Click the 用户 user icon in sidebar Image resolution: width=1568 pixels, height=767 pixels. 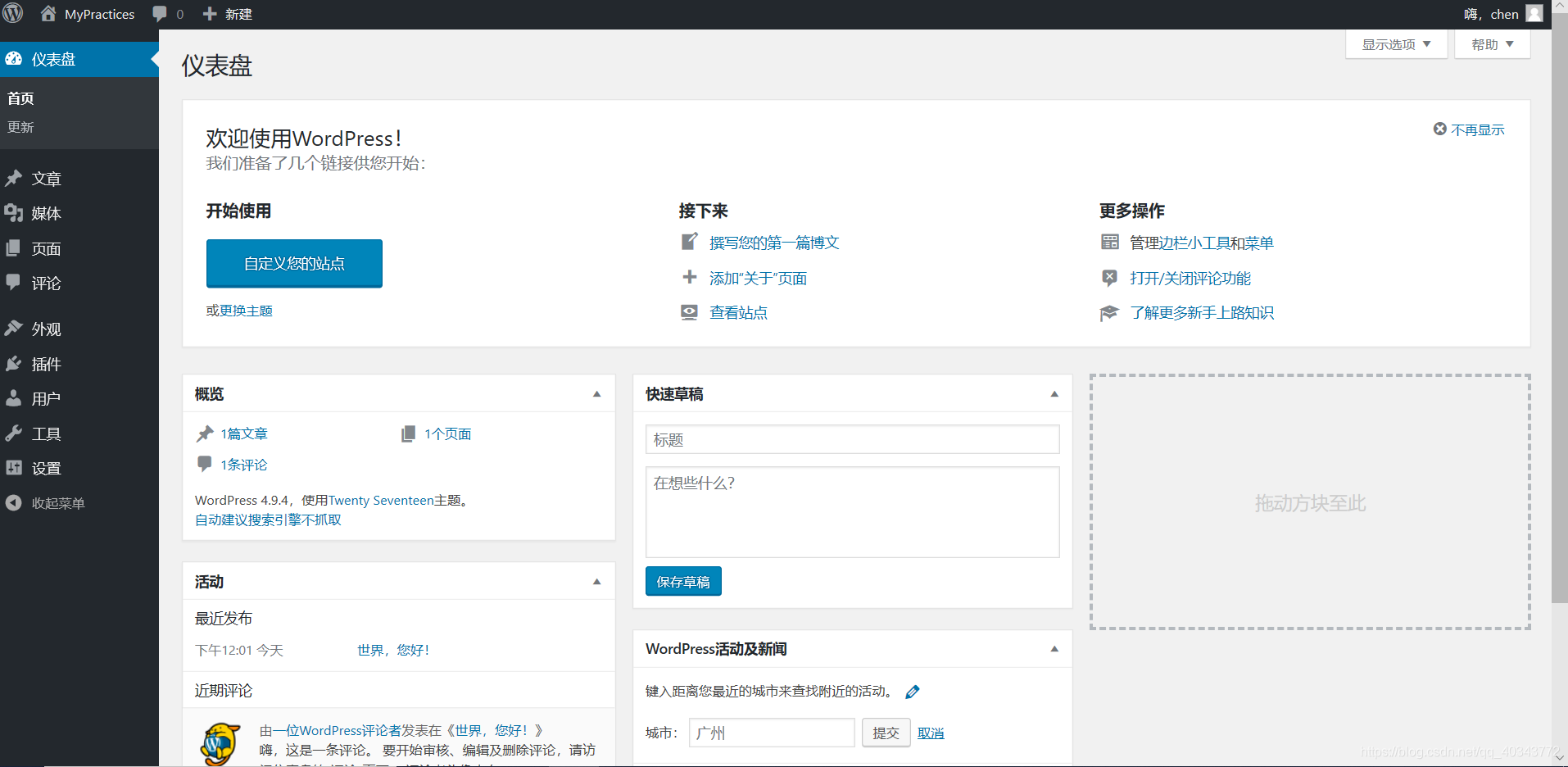click(14, 398)
